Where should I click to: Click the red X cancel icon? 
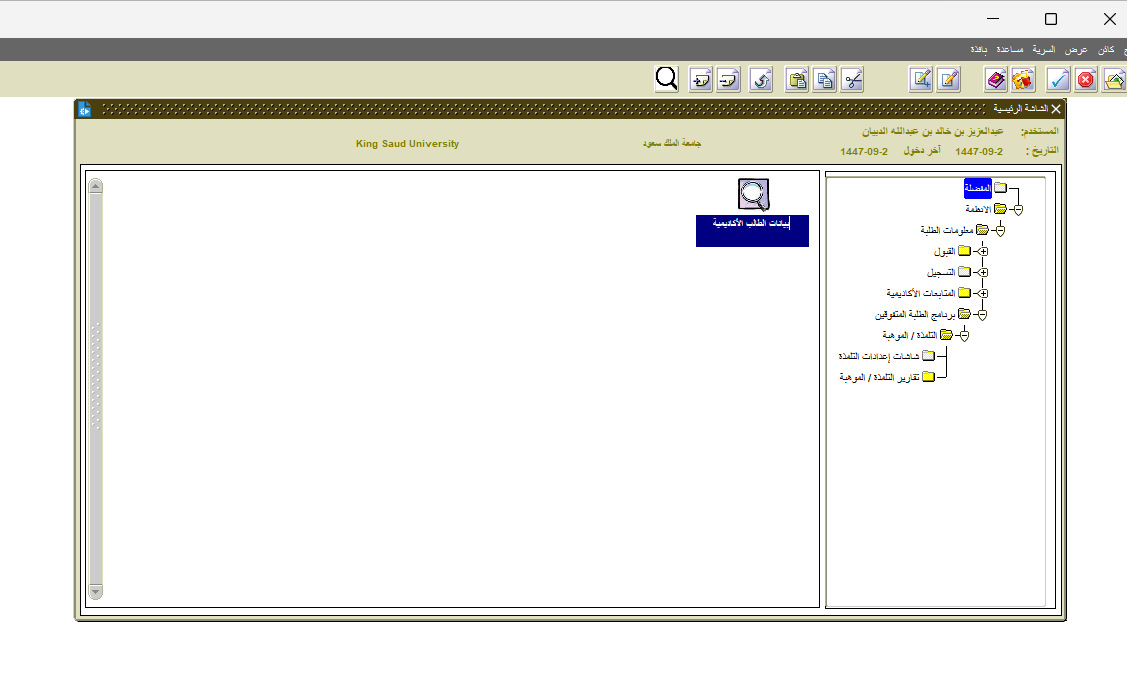tap(1086, 80)
